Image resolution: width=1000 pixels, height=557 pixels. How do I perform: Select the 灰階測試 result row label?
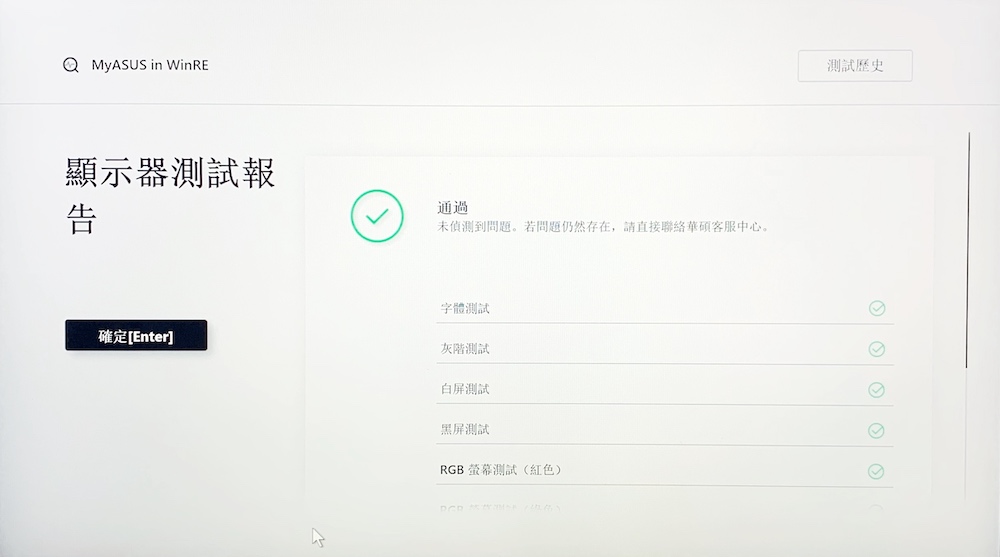(x=465, y=349)
